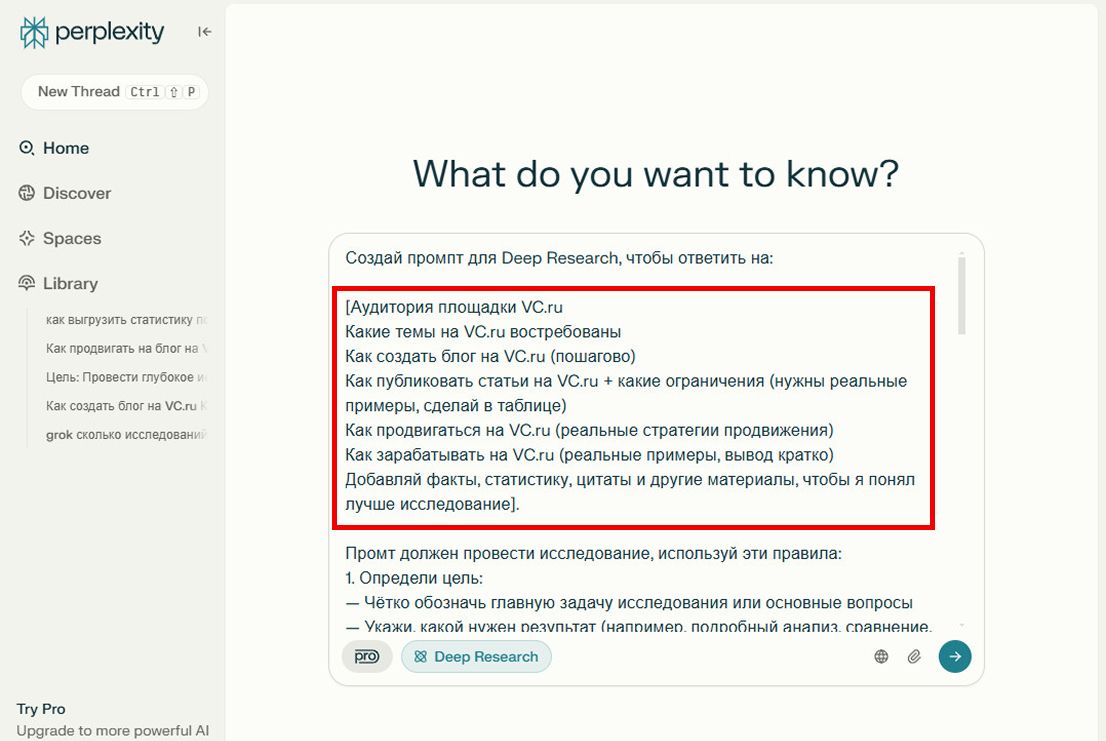The height and width of the screenshot is (741, 1106).
Task: Click the Try Pro upgrade link
Action: [41, 708]
